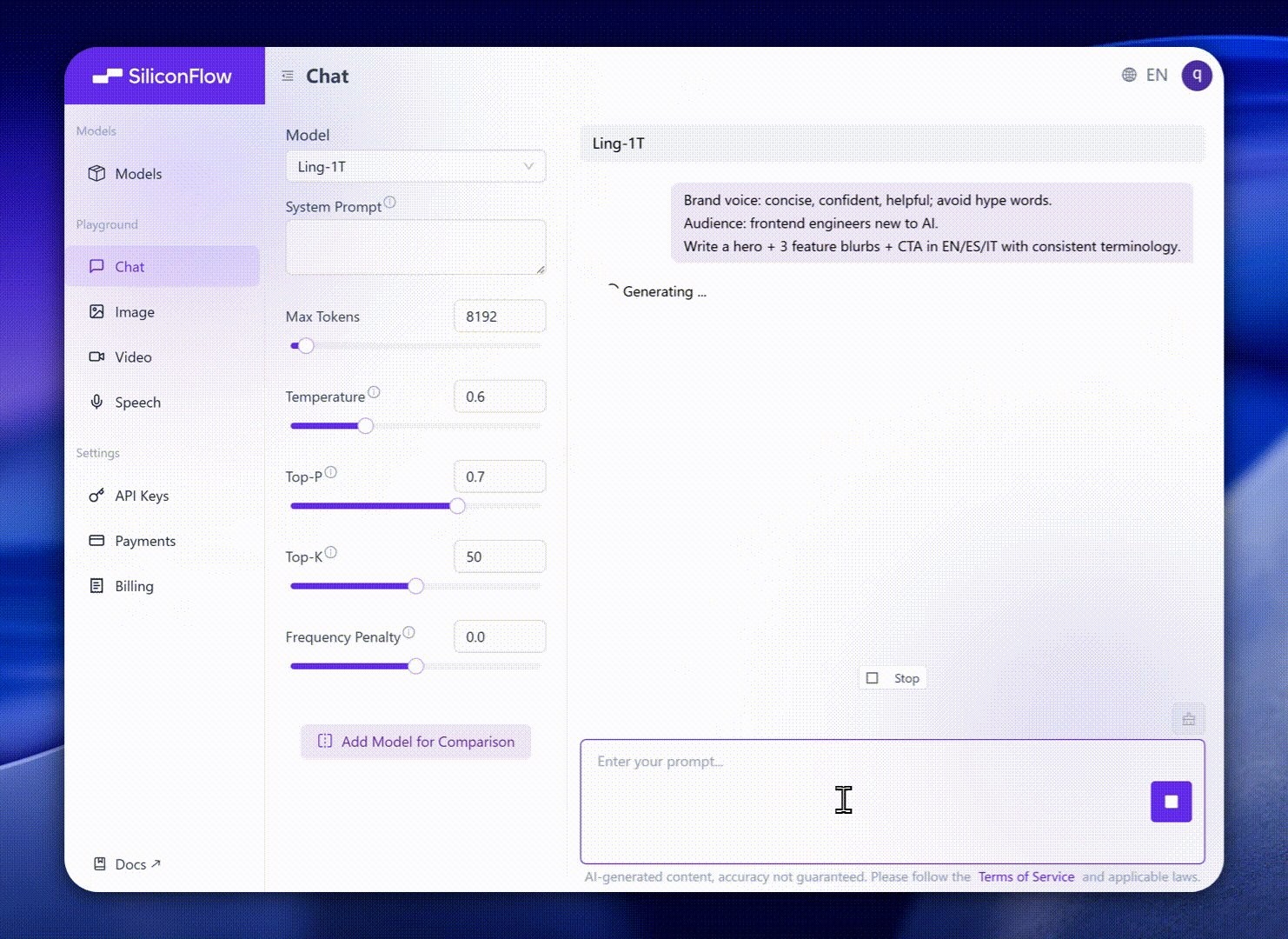Click into System Prompt text area
The height and width of the screenshot is (939, 1288).
click(x=415, y=247)
